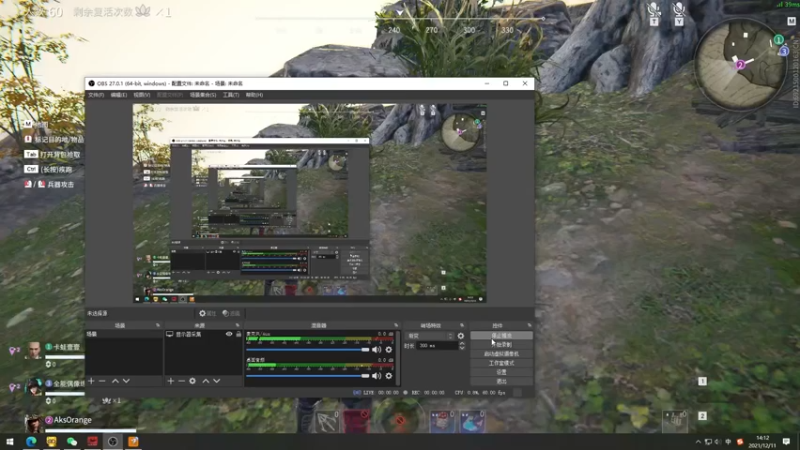Open the View (视图) menu
Image resolution: width=800 pixels, height=450 pixels.
(x=142, y=95)
